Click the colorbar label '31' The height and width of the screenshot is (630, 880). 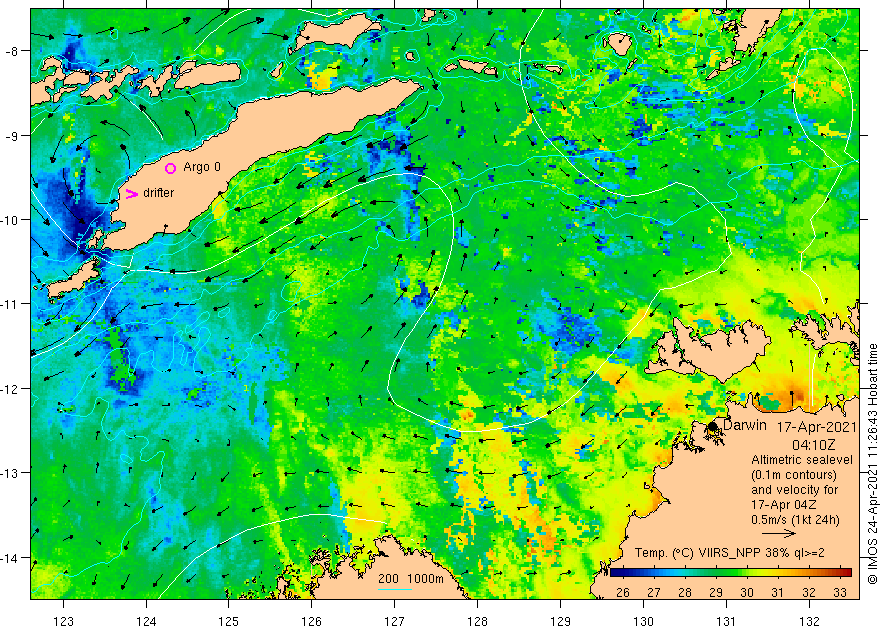click(777, 592)
